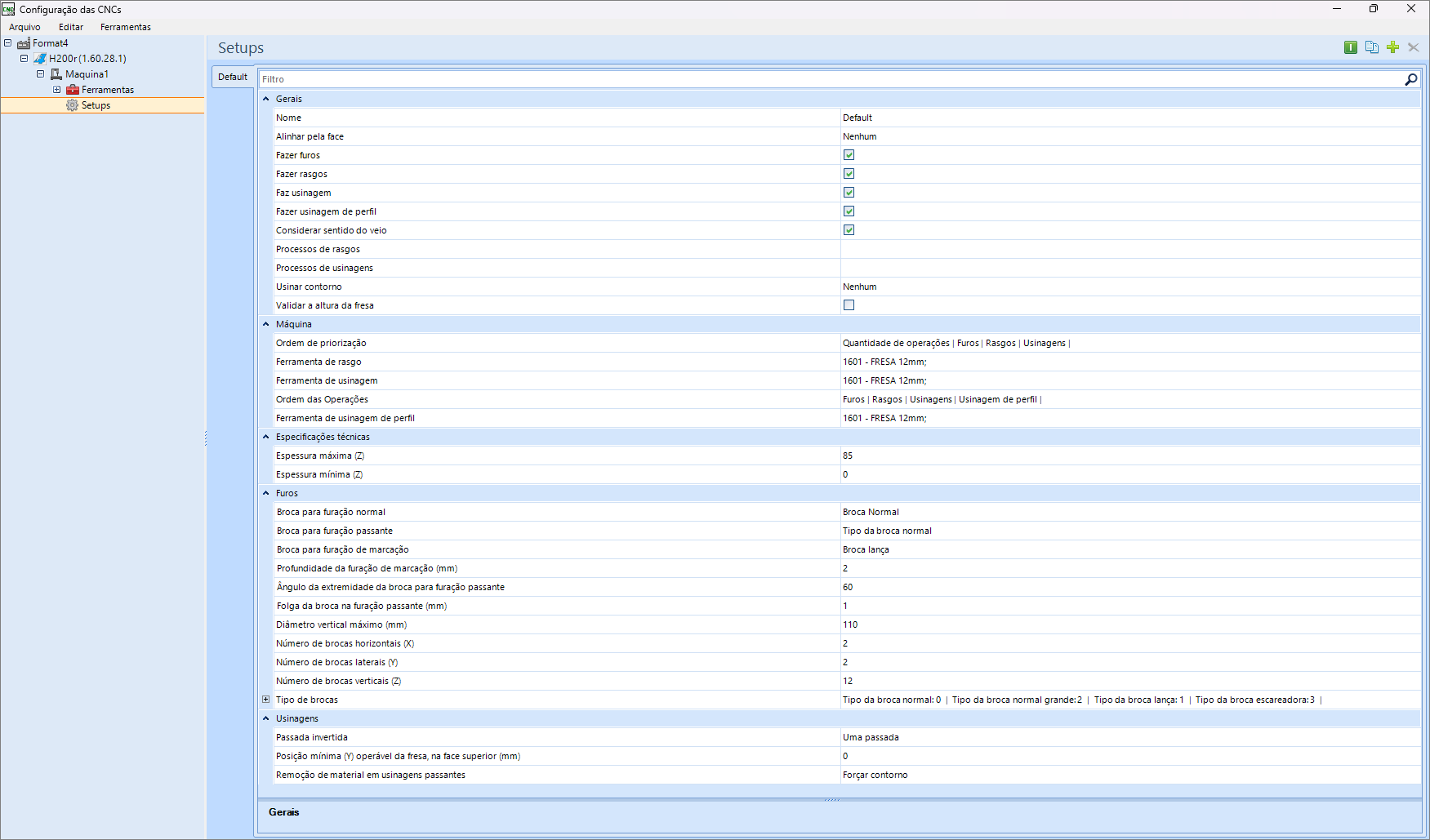Open the Editar menu
The width and height of the screenshot is (1430, 840).
71,27
